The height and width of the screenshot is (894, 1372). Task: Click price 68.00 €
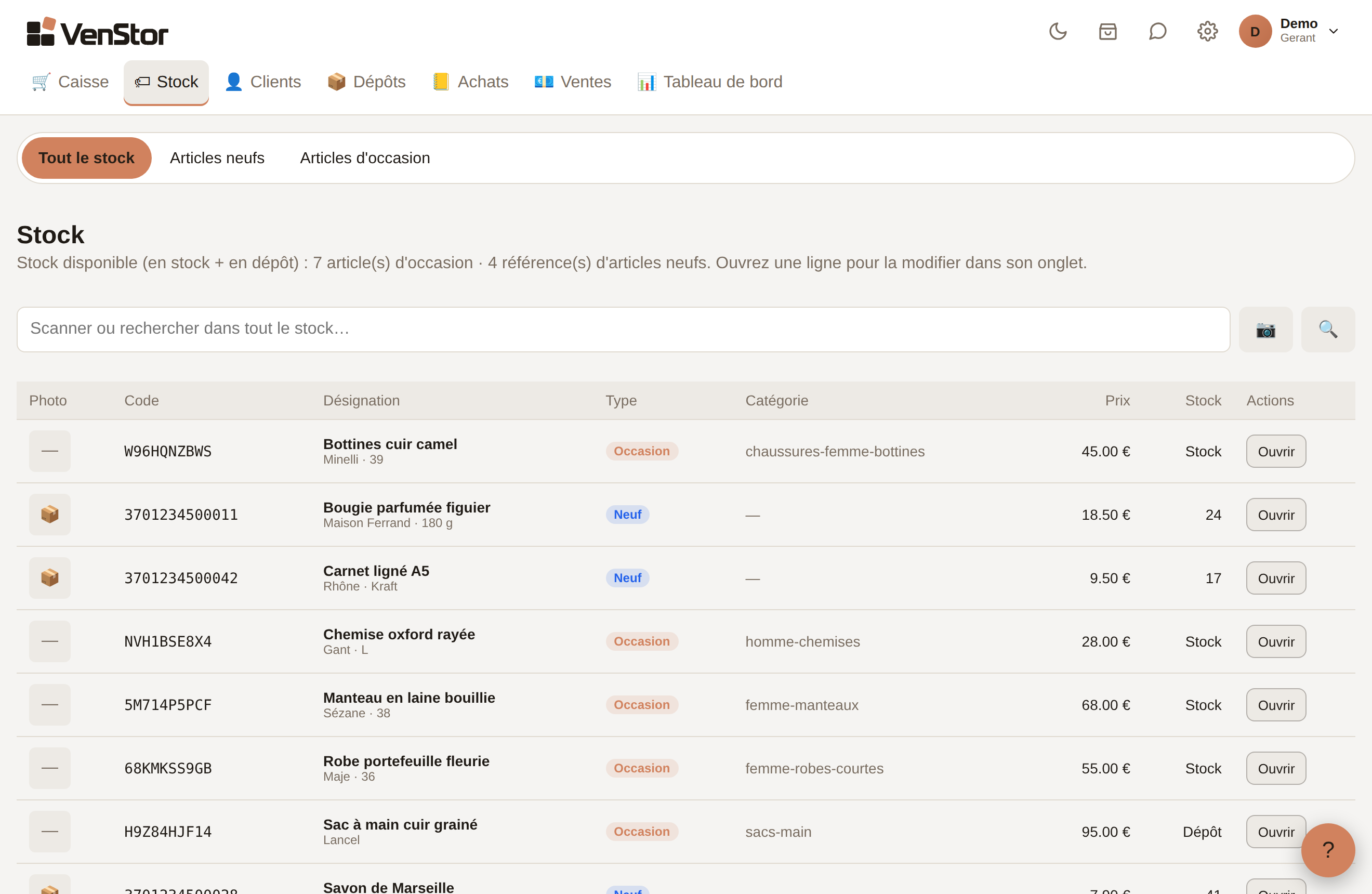tap(1105, 705)
